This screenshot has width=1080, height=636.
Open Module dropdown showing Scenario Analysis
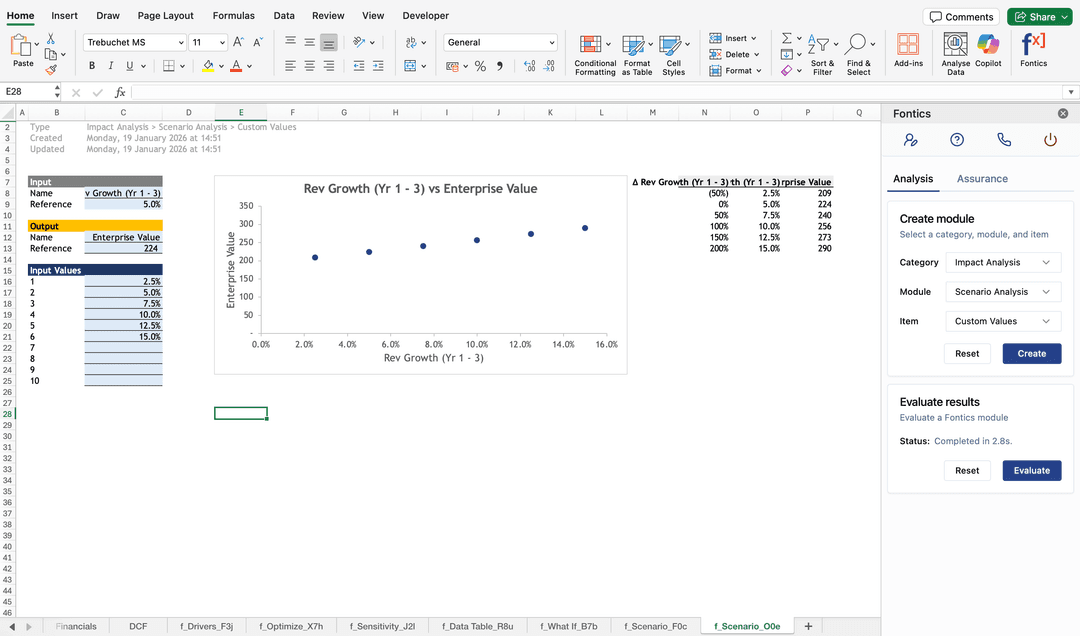point(1003,292)
